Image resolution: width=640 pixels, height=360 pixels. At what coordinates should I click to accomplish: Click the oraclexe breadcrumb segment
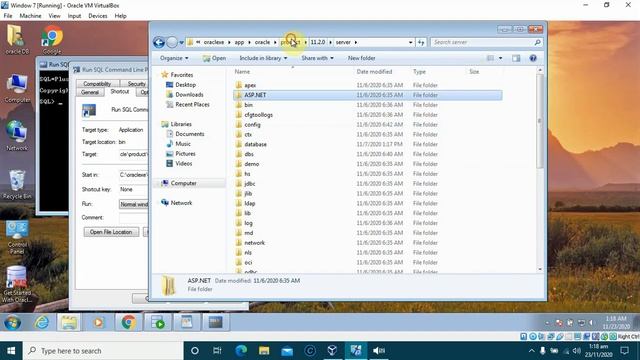point(213,42)
